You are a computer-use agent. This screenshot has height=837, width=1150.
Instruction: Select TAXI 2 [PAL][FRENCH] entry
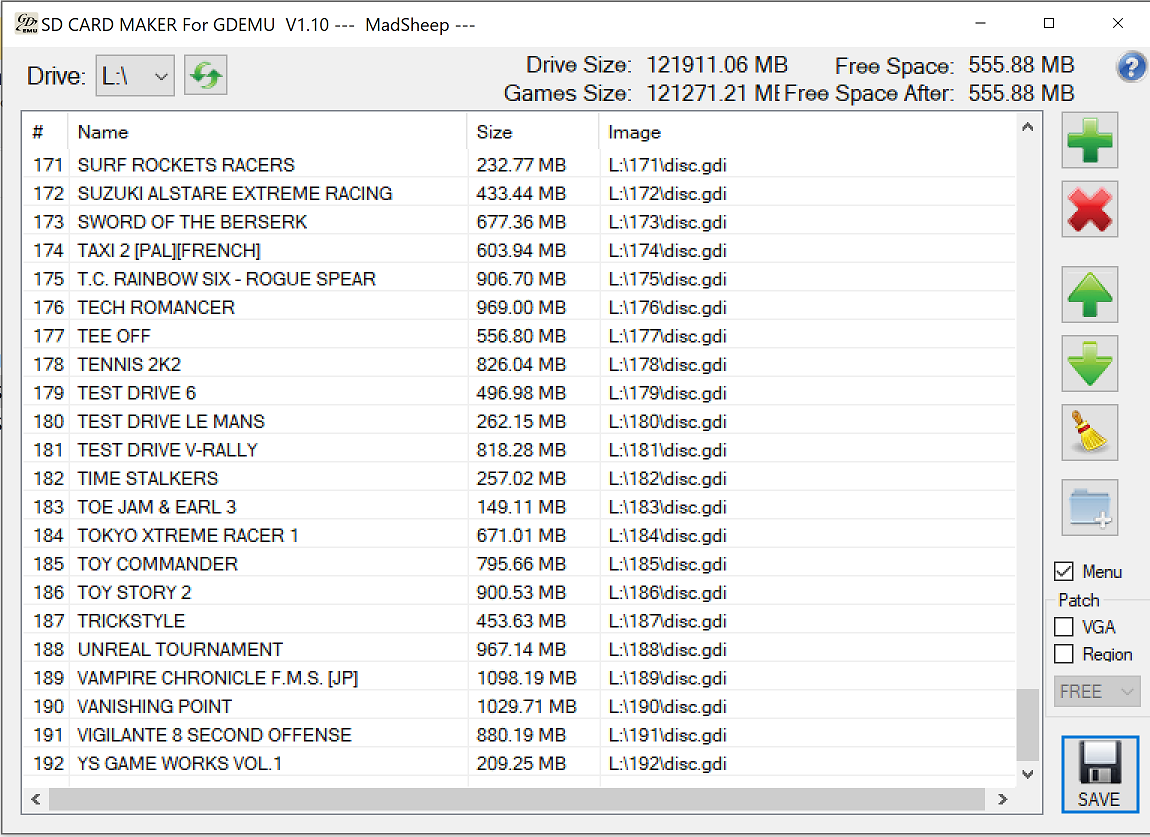point(519,250)
